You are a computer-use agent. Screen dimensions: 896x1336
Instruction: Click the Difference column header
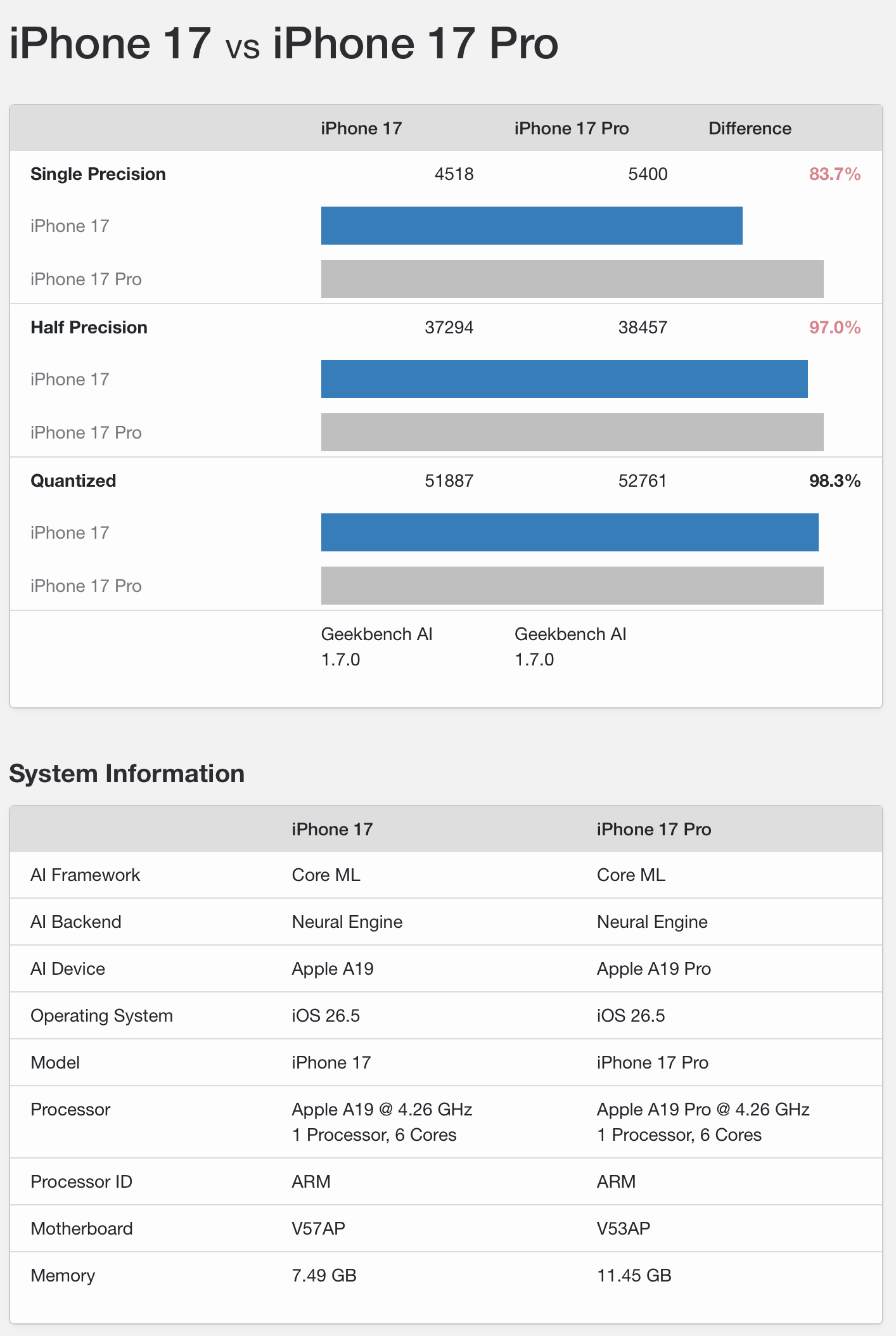click(x=750, y=129)
